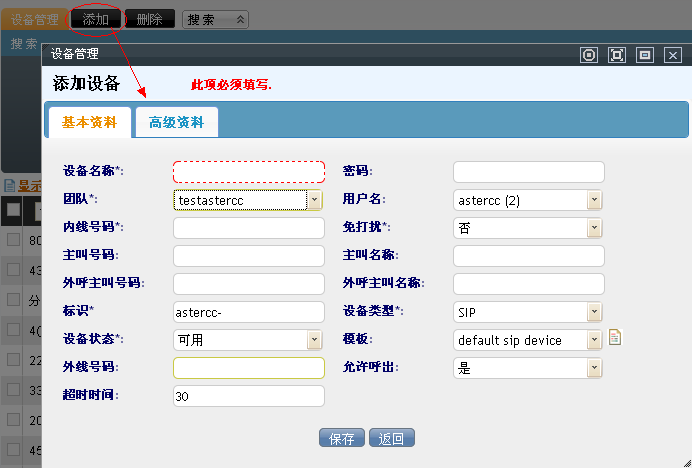Focus the 设备名称 input field
The image size is (692, 468).
coord(249,172)
